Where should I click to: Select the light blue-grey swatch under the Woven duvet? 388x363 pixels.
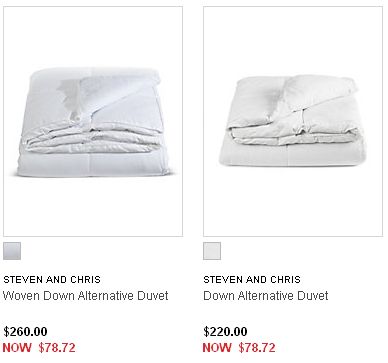pos(12,251)
